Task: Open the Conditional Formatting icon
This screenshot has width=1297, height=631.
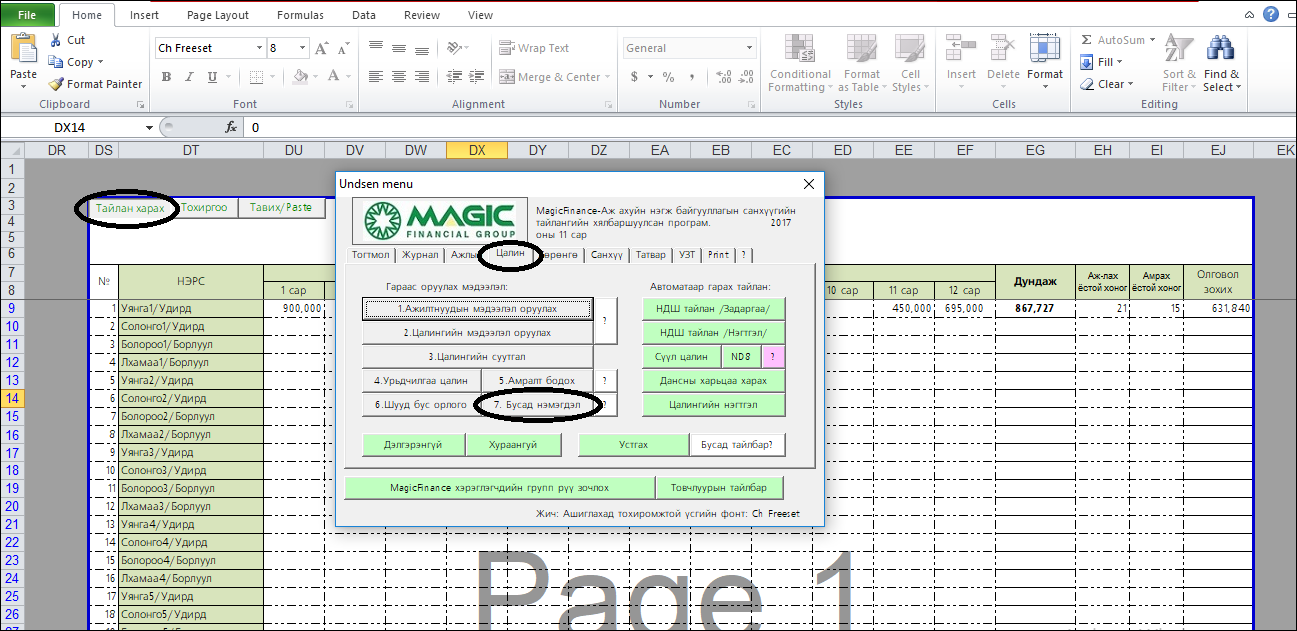Action: (x=799, y=50)
